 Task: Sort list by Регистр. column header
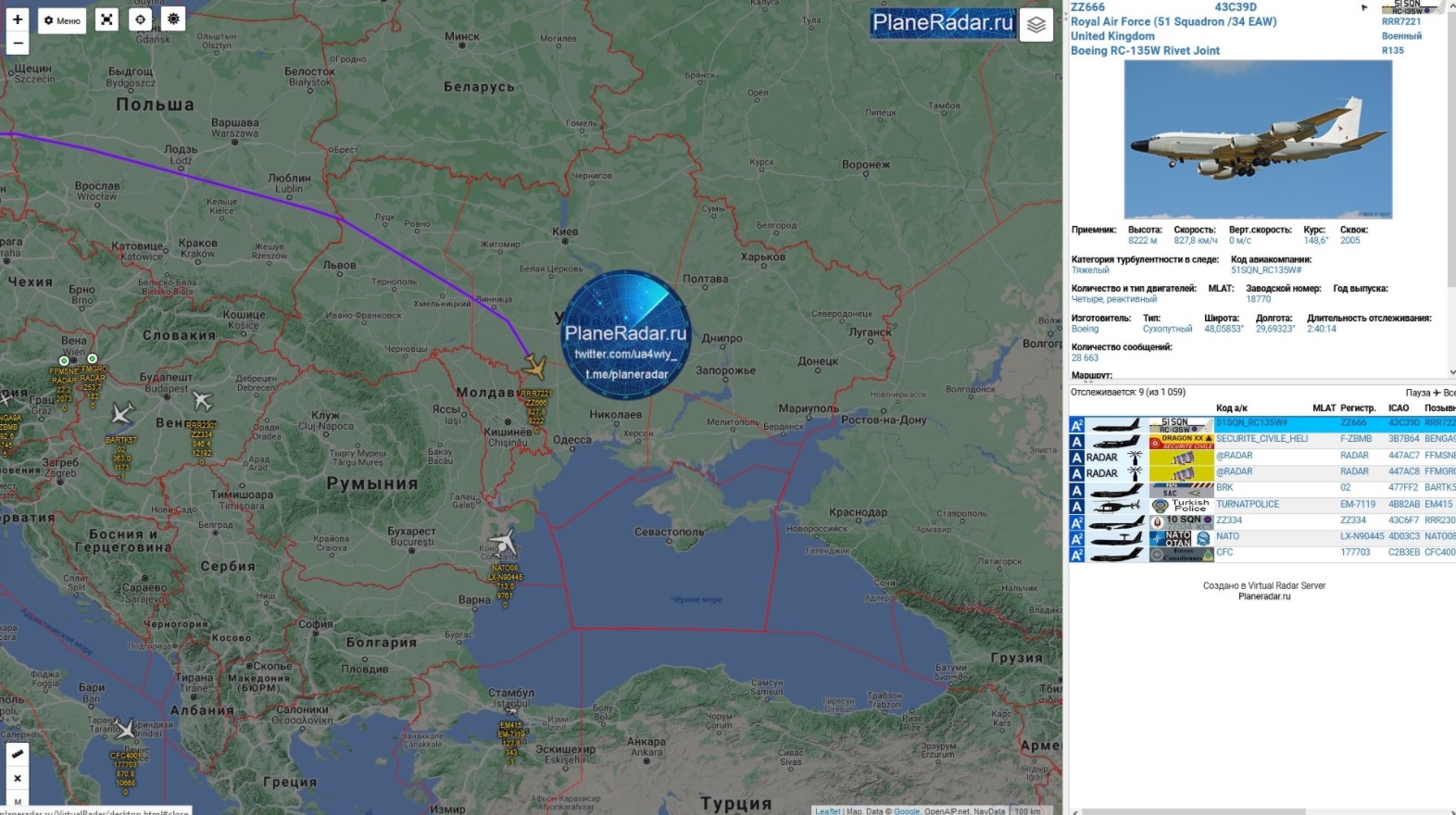(1358, 407)
